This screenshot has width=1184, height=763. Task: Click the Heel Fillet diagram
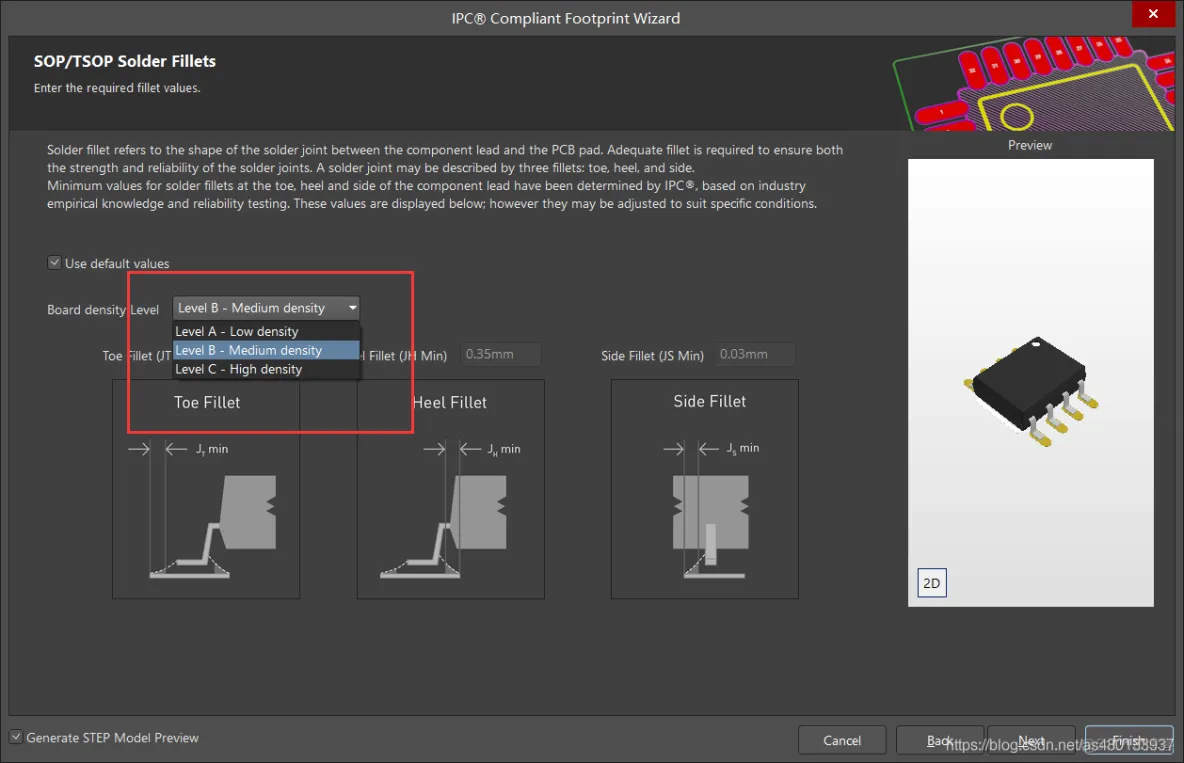click(451, 489)
